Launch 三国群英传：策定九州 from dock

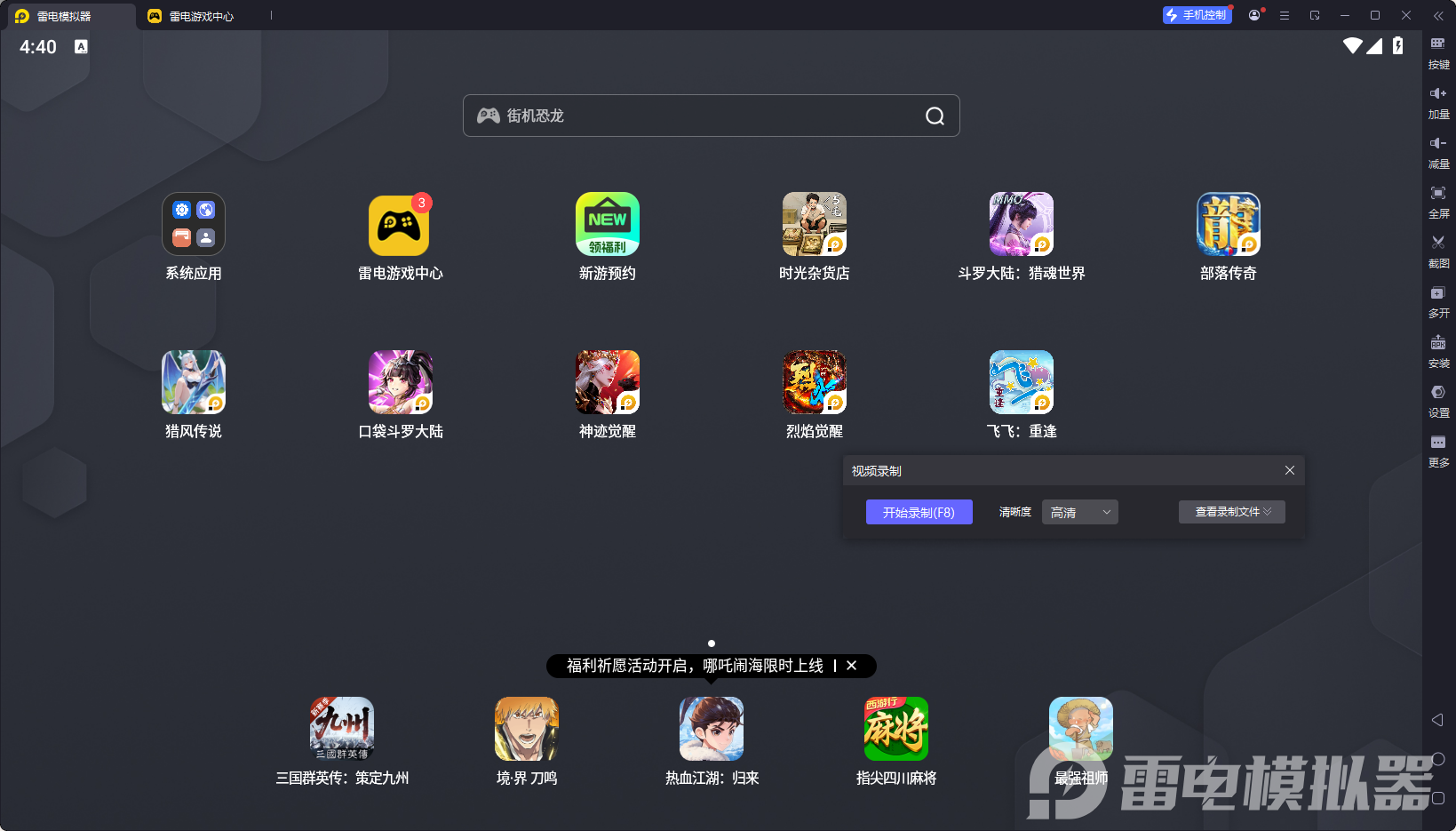point(342,729)
